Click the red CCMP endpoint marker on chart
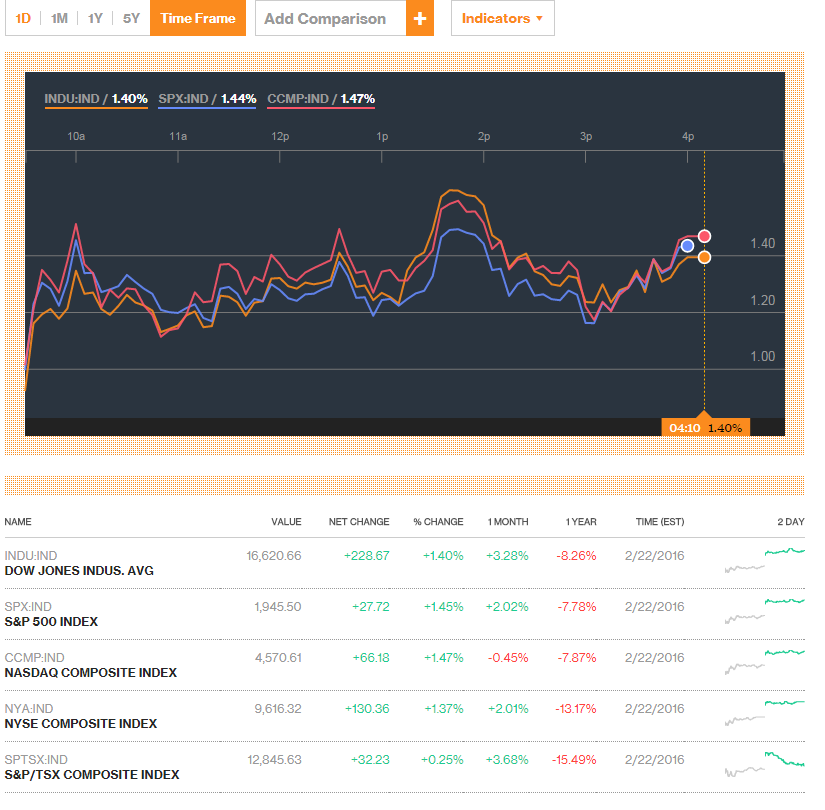 pos(705,236)
